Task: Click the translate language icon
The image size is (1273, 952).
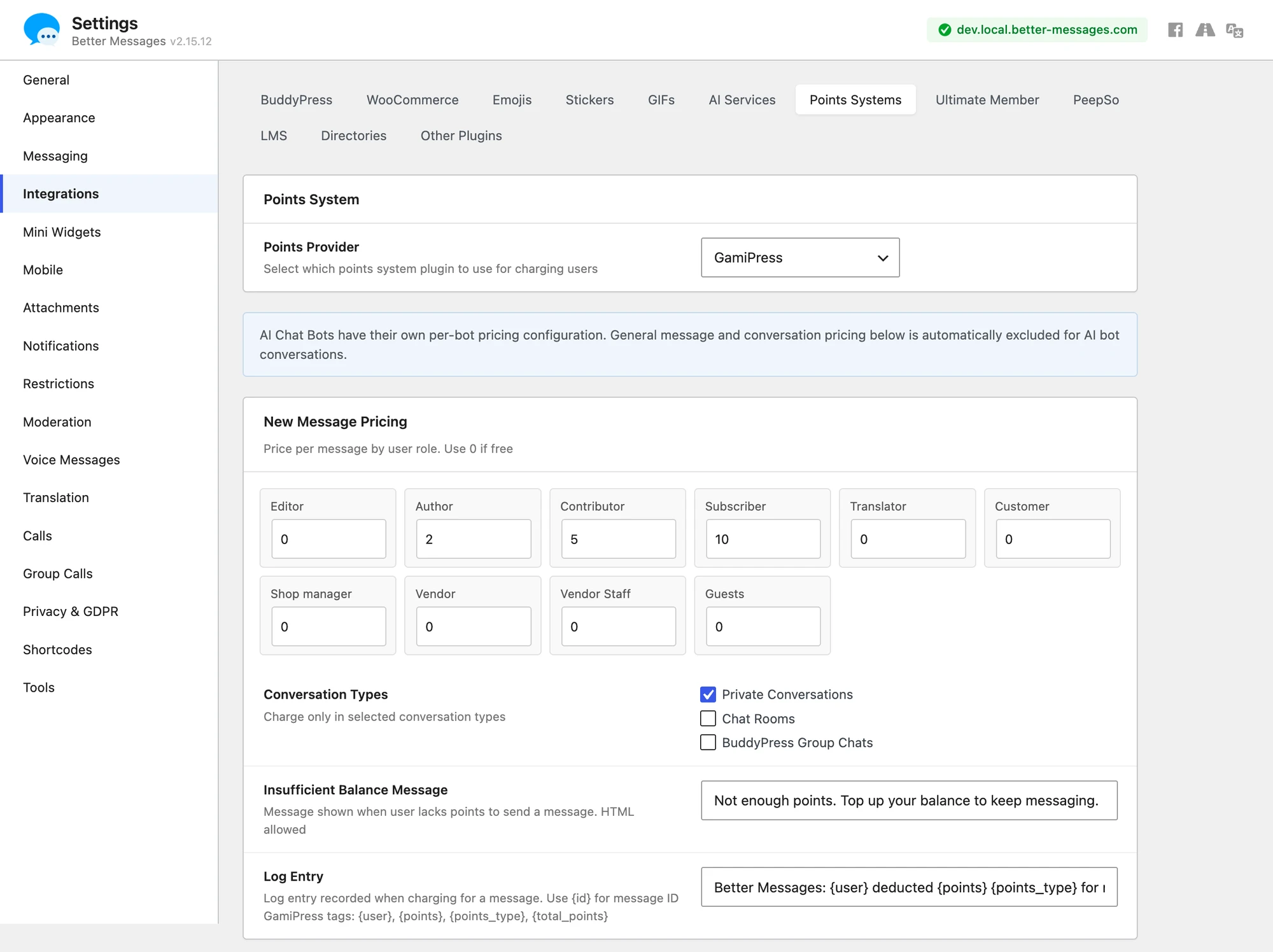Action: [1234, 31]
